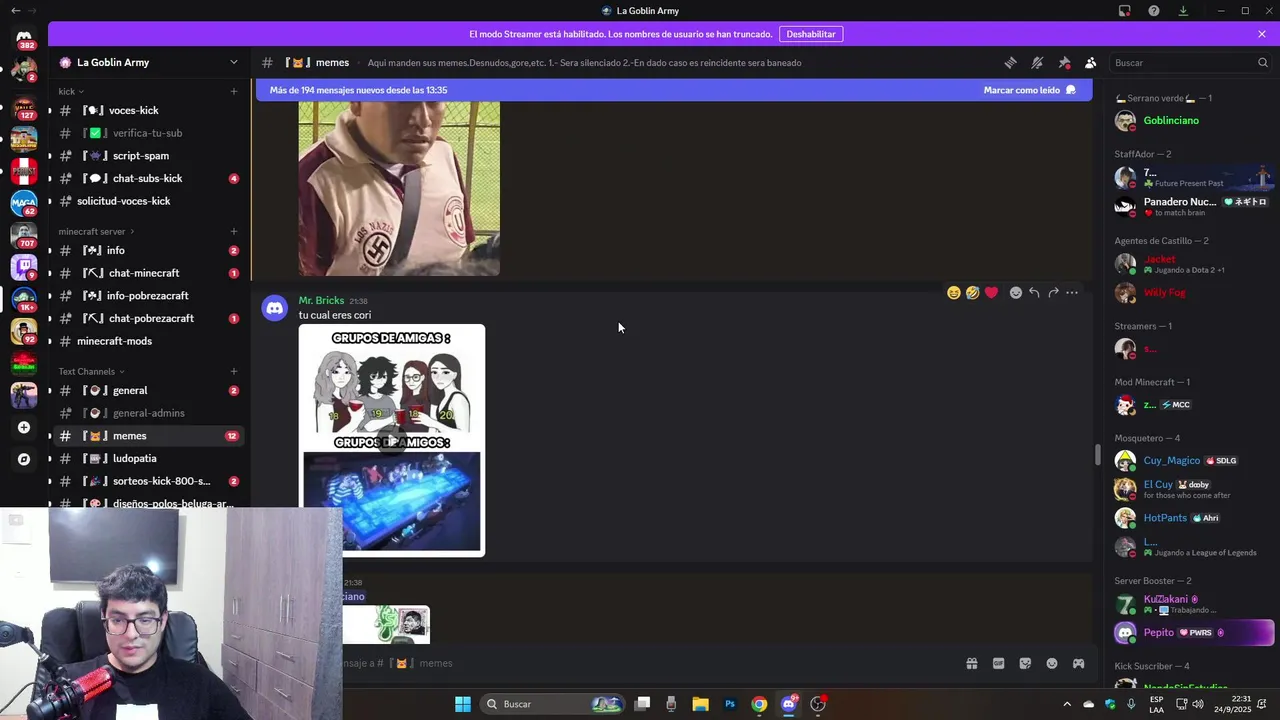Click taskbar Buscar search box
The height and width of the screenshot is (720, 1280).
click(552, 704)
